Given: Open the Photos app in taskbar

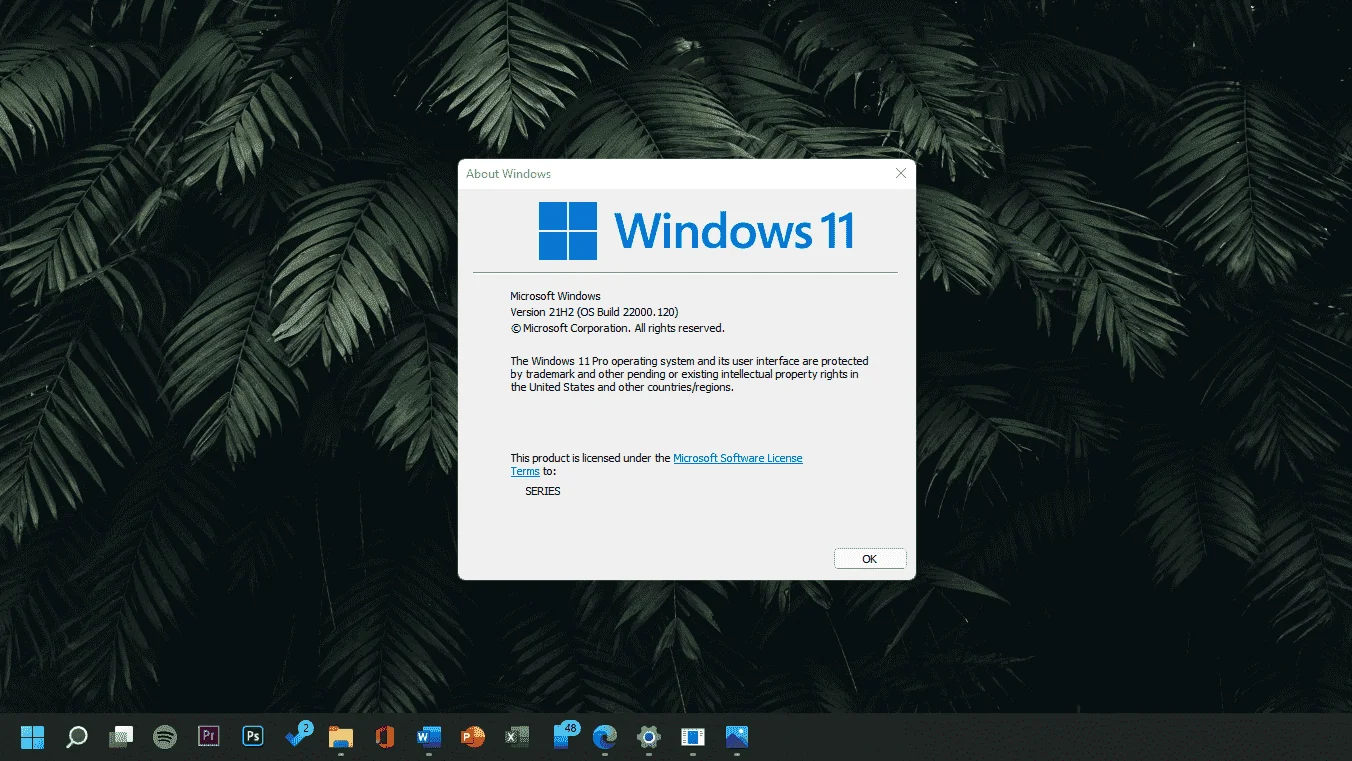Looking at the screenshot, I should pos(737,737).
